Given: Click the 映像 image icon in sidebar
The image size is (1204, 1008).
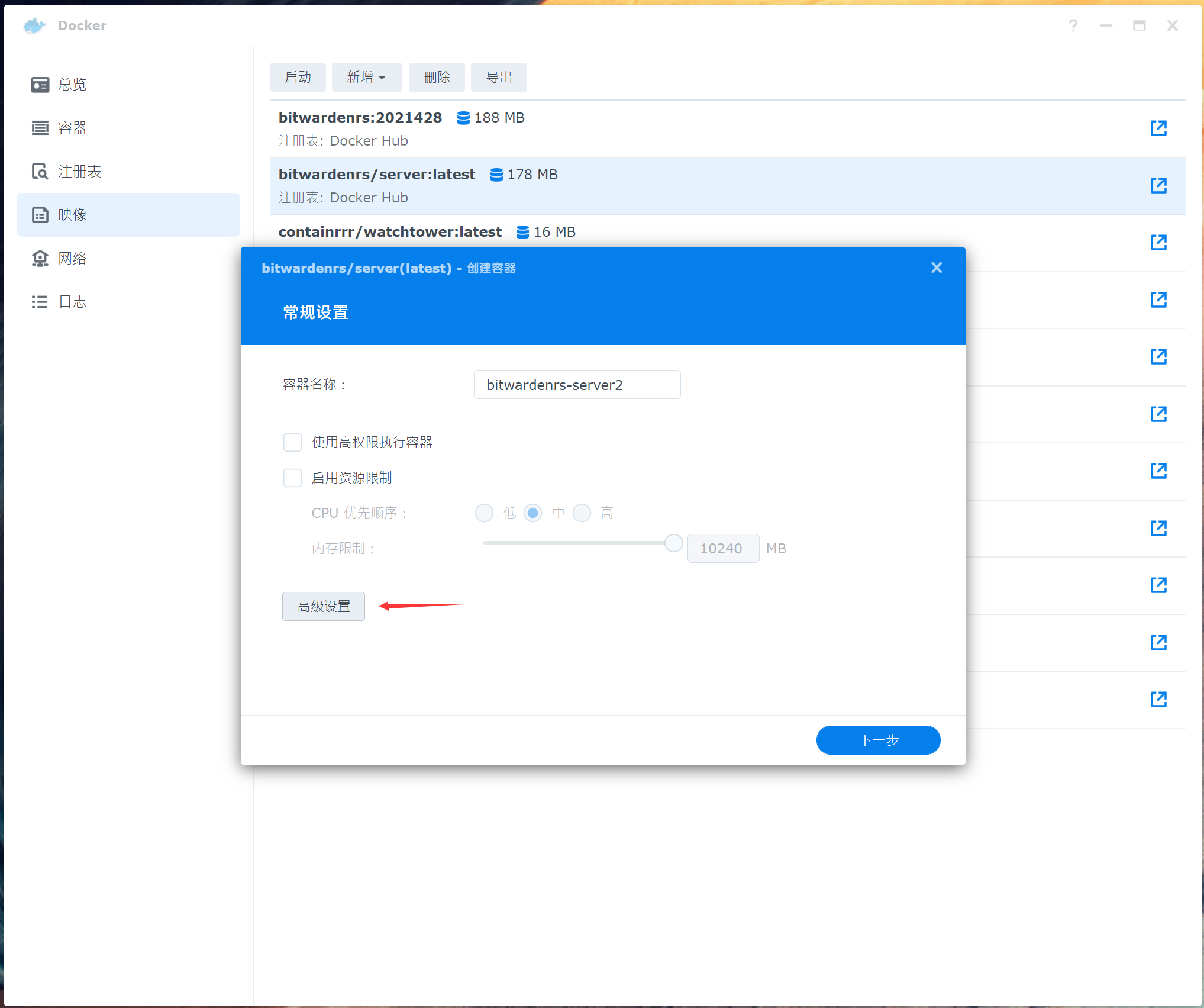Looking at the screenshot, I should point(40,215).
